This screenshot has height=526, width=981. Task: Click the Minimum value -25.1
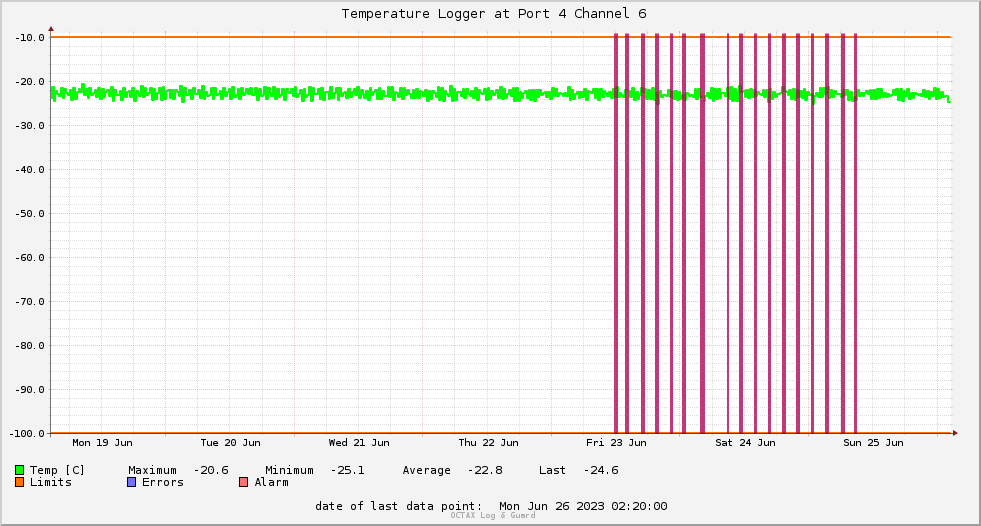point(348,470)
